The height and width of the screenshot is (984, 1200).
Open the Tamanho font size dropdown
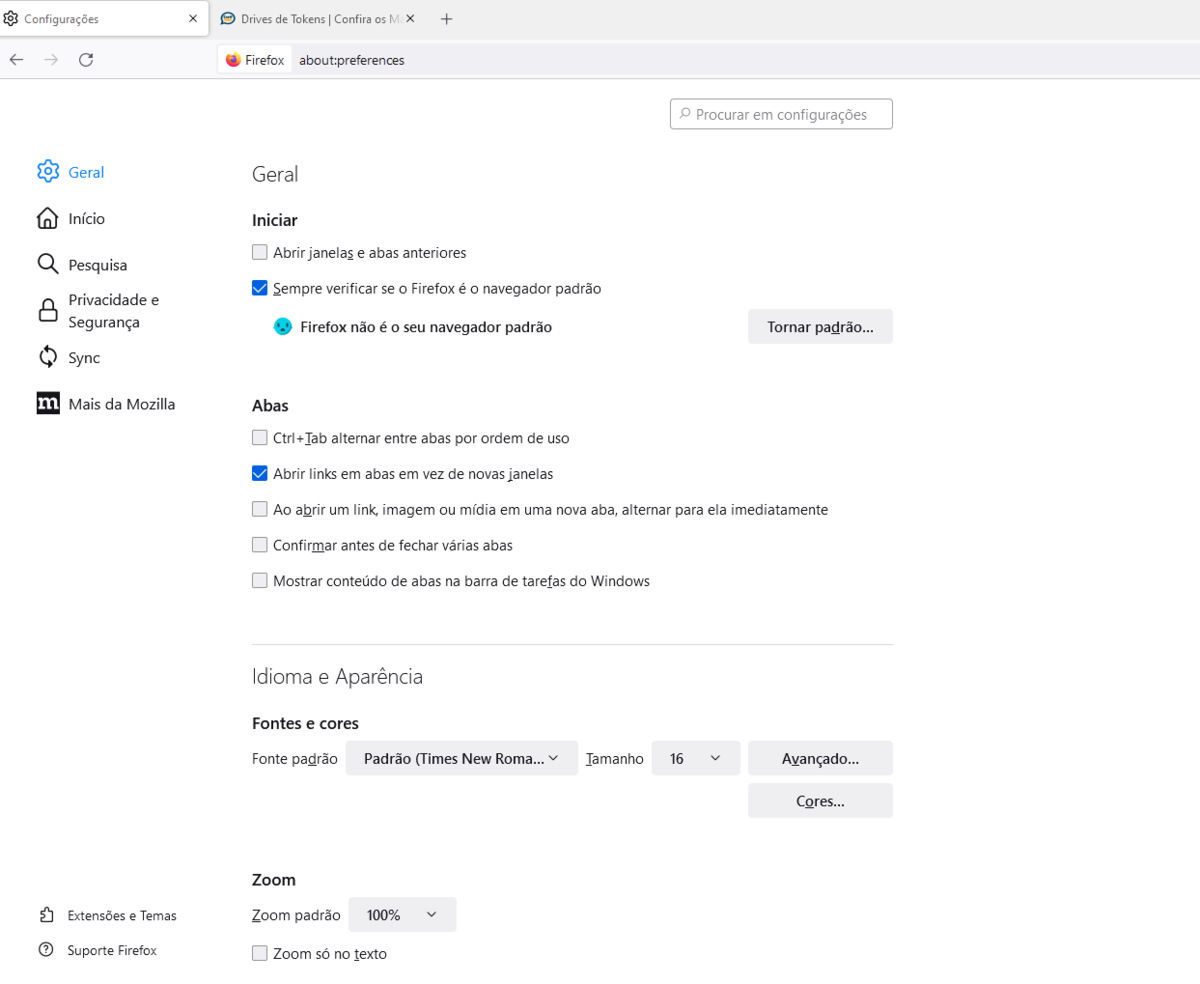point(695,758)
